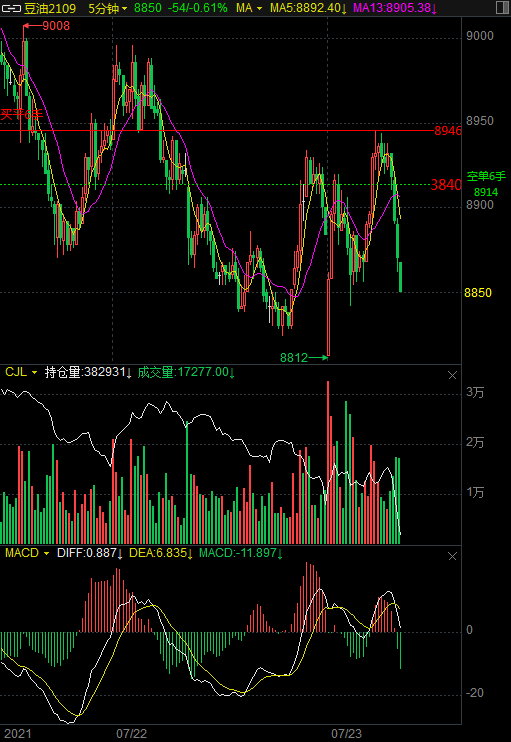Select the MA5:8892.40 value

[308, 8]
